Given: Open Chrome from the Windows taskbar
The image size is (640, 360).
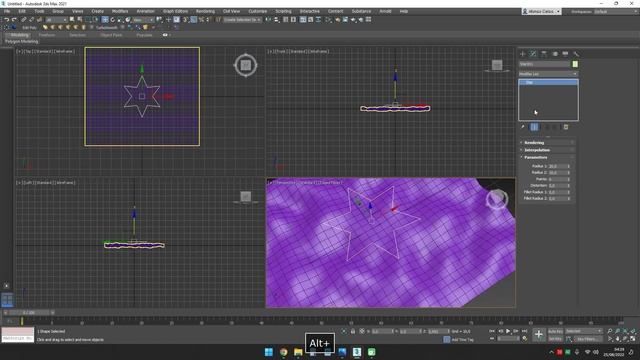Looking at the screenshot, I should [283, 352].
